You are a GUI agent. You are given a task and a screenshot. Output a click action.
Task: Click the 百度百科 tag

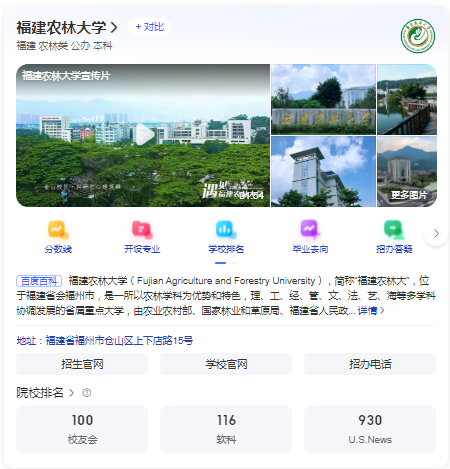pos(39,281)
